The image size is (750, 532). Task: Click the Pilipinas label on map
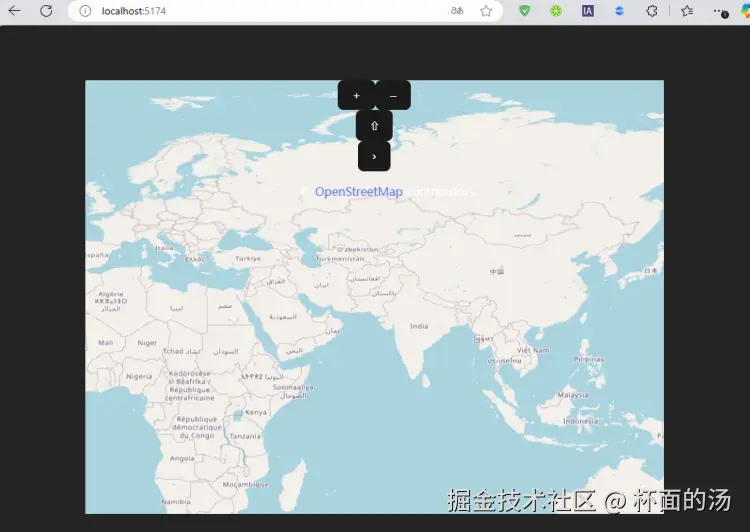pos(589,359)
